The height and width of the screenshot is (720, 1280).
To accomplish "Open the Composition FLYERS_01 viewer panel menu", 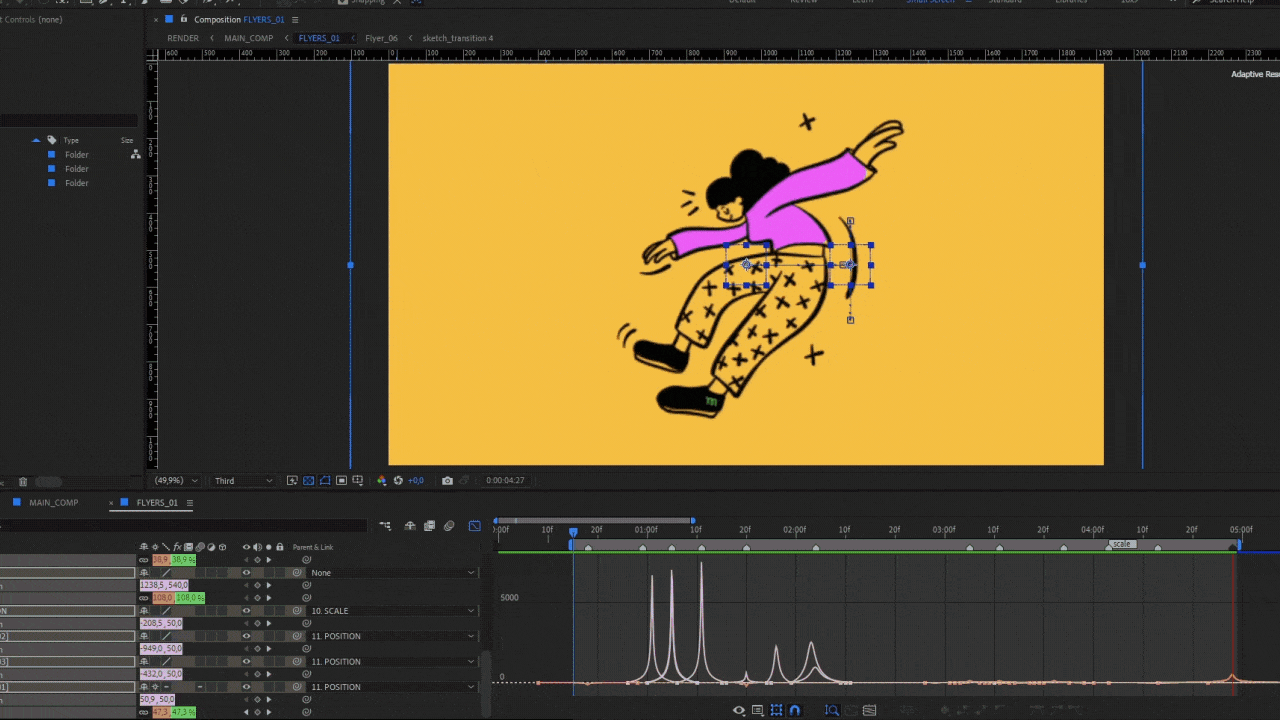I will click(295, 19).
